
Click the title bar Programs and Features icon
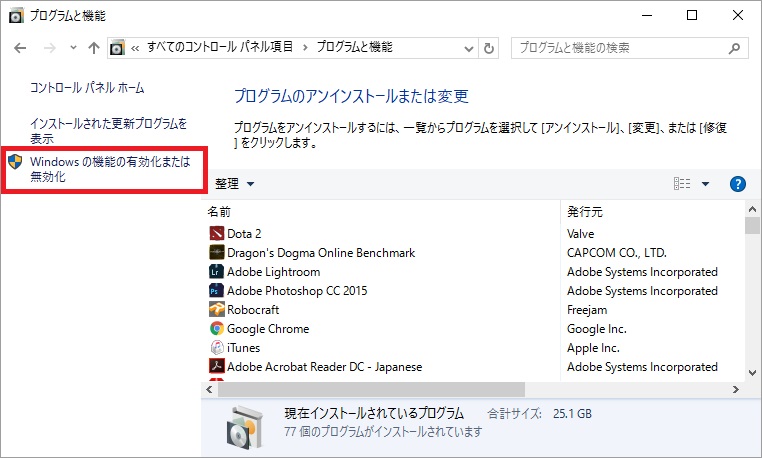tap(16, 16)
